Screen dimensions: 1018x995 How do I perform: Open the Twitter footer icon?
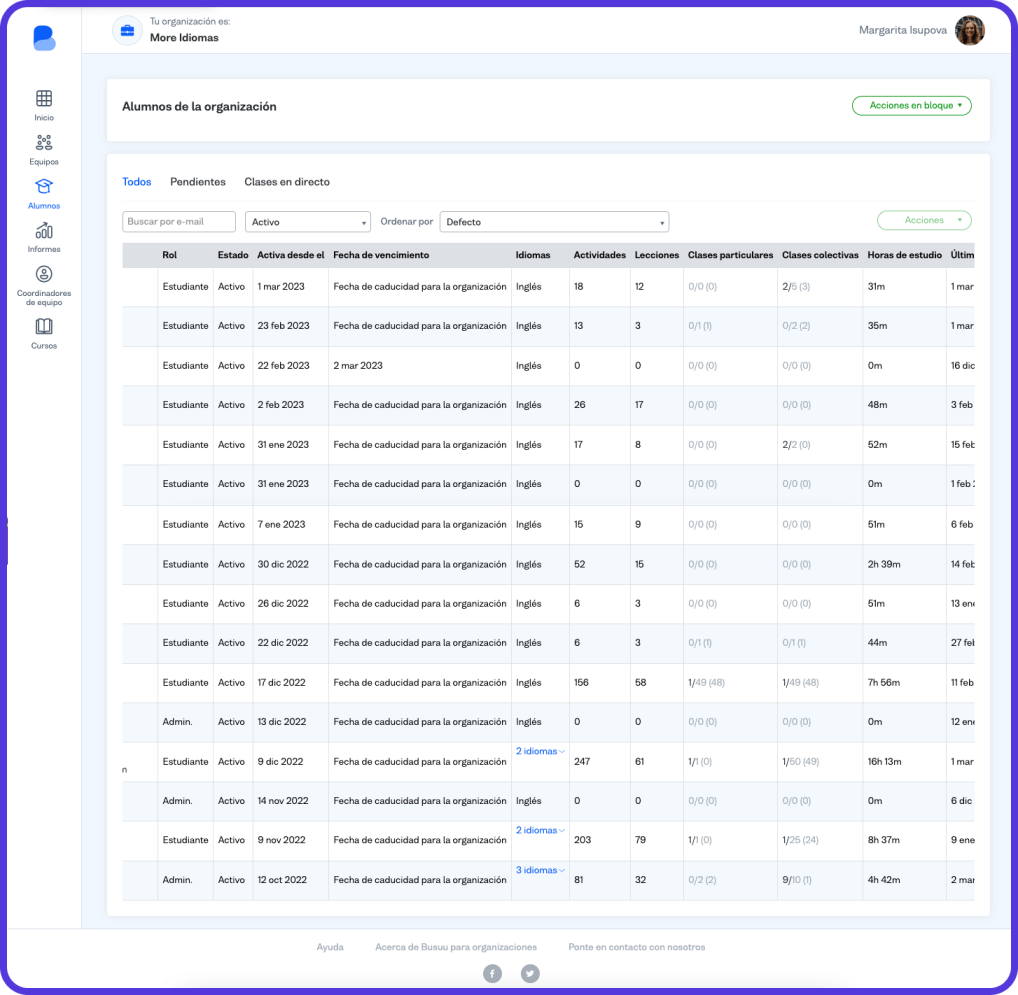530,973
